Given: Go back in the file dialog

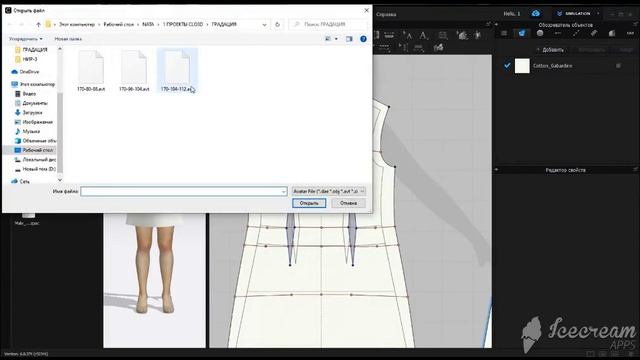Looking at the screenshot, I should pos(10,24).
